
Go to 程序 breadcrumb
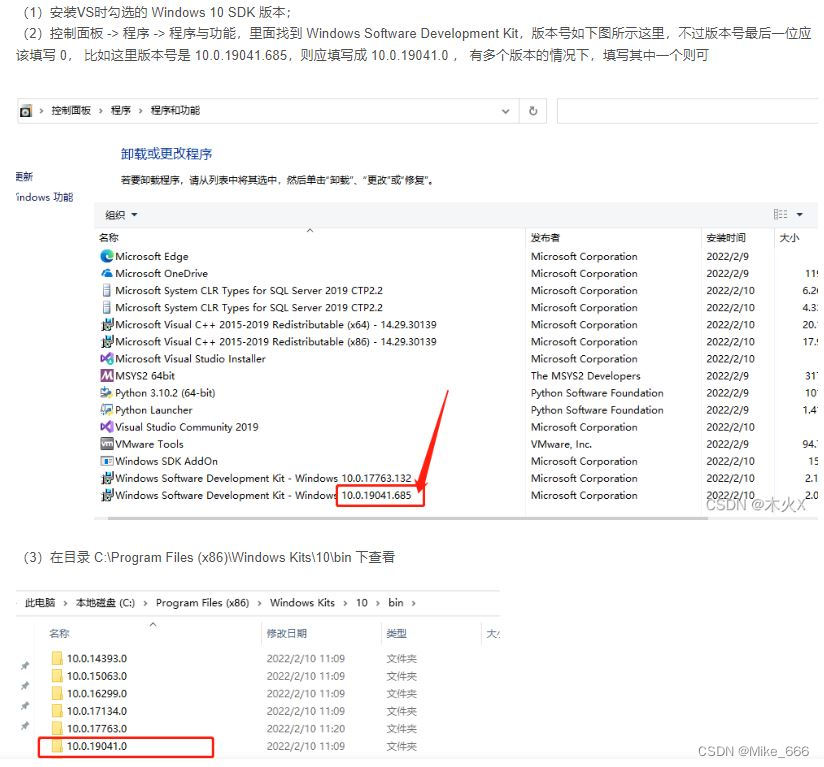click(120, 110)
